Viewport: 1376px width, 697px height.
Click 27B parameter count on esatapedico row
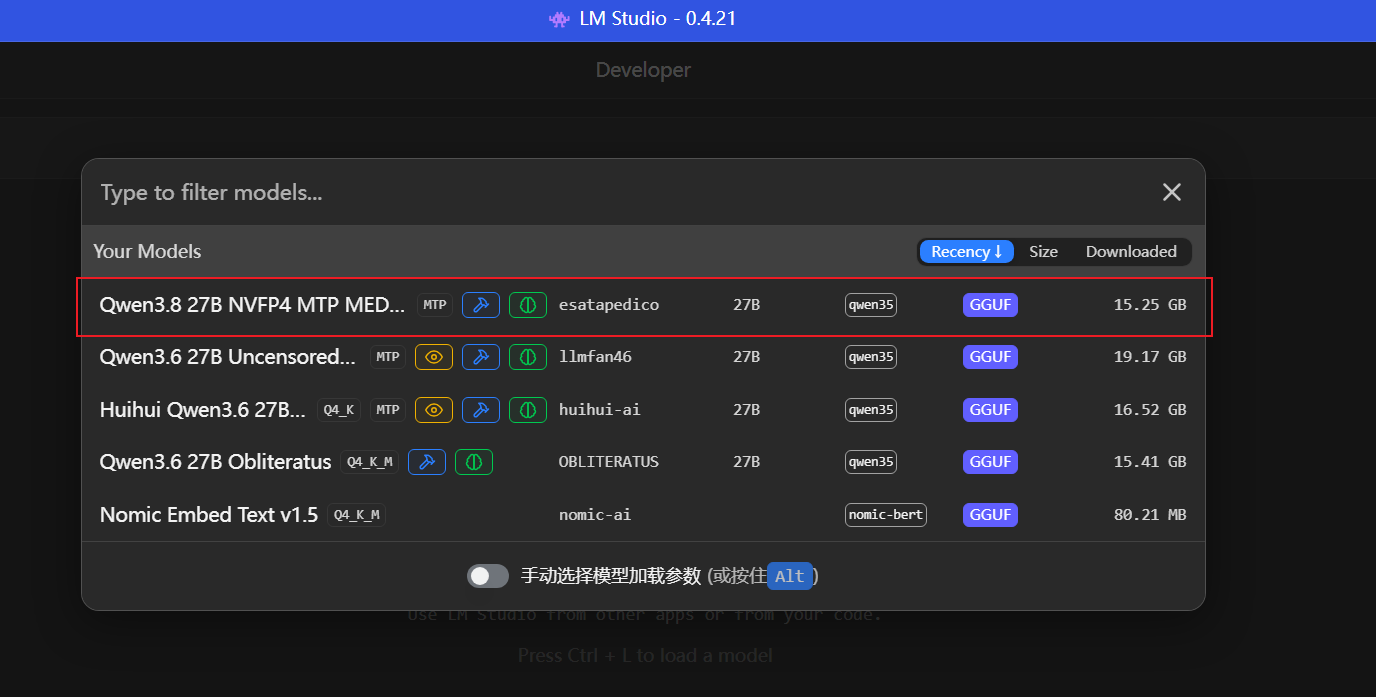coord(746,305)
